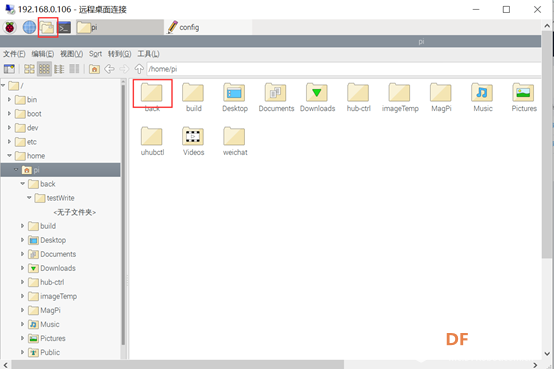This screenshot has height=369, width=554.
Task: Go forward with right arrow
Action: pyautogui.click(x=124, y=69)
